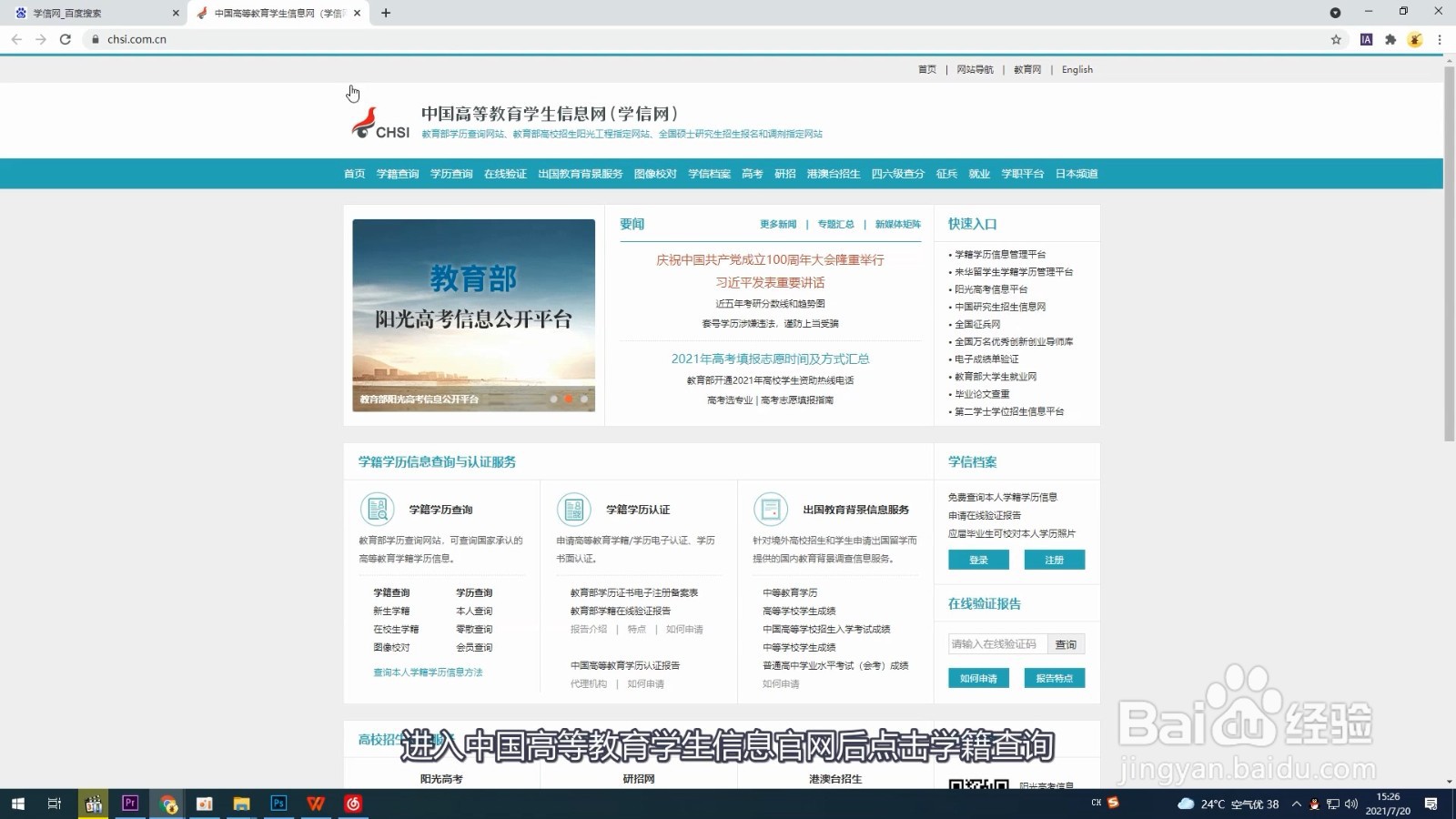Open the 学籍学历认证 service icon

[x=573, y=510]
